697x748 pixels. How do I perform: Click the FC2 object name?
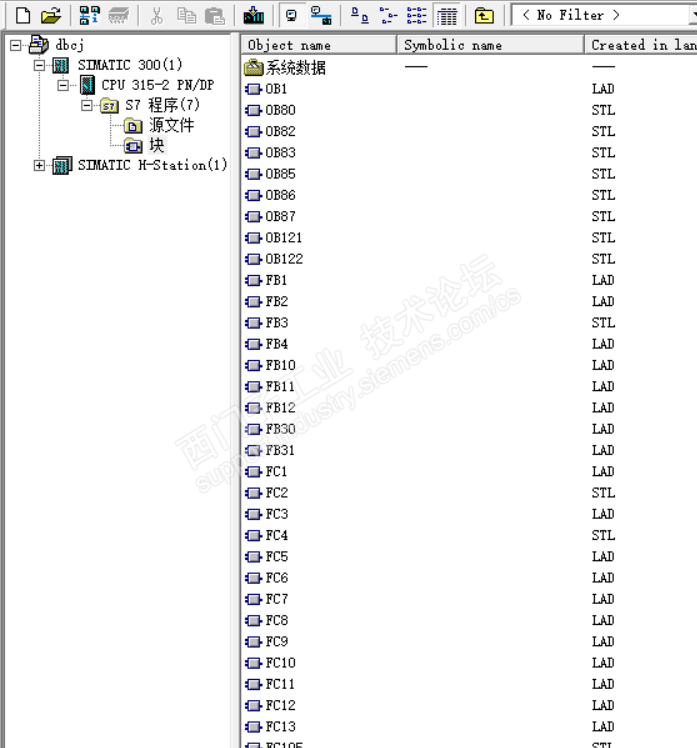277,493
